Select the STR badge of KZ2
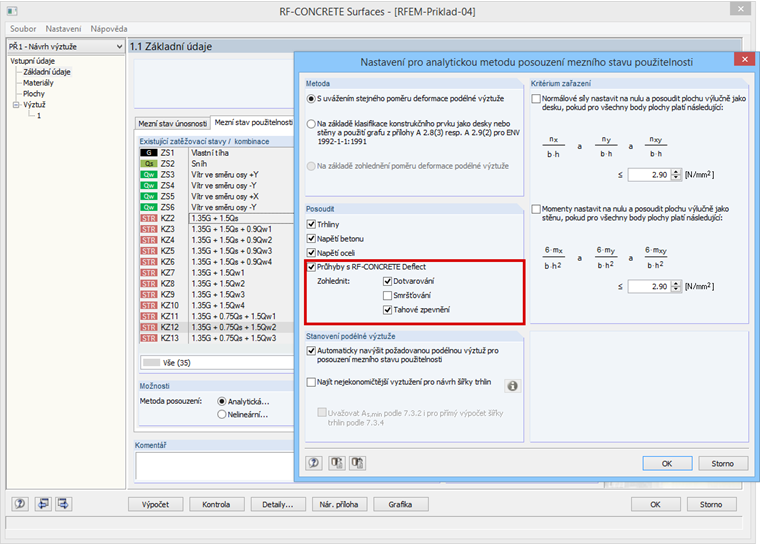Image resolution: width=760 pixels, height=545 pixels. [x=149, y=218]
